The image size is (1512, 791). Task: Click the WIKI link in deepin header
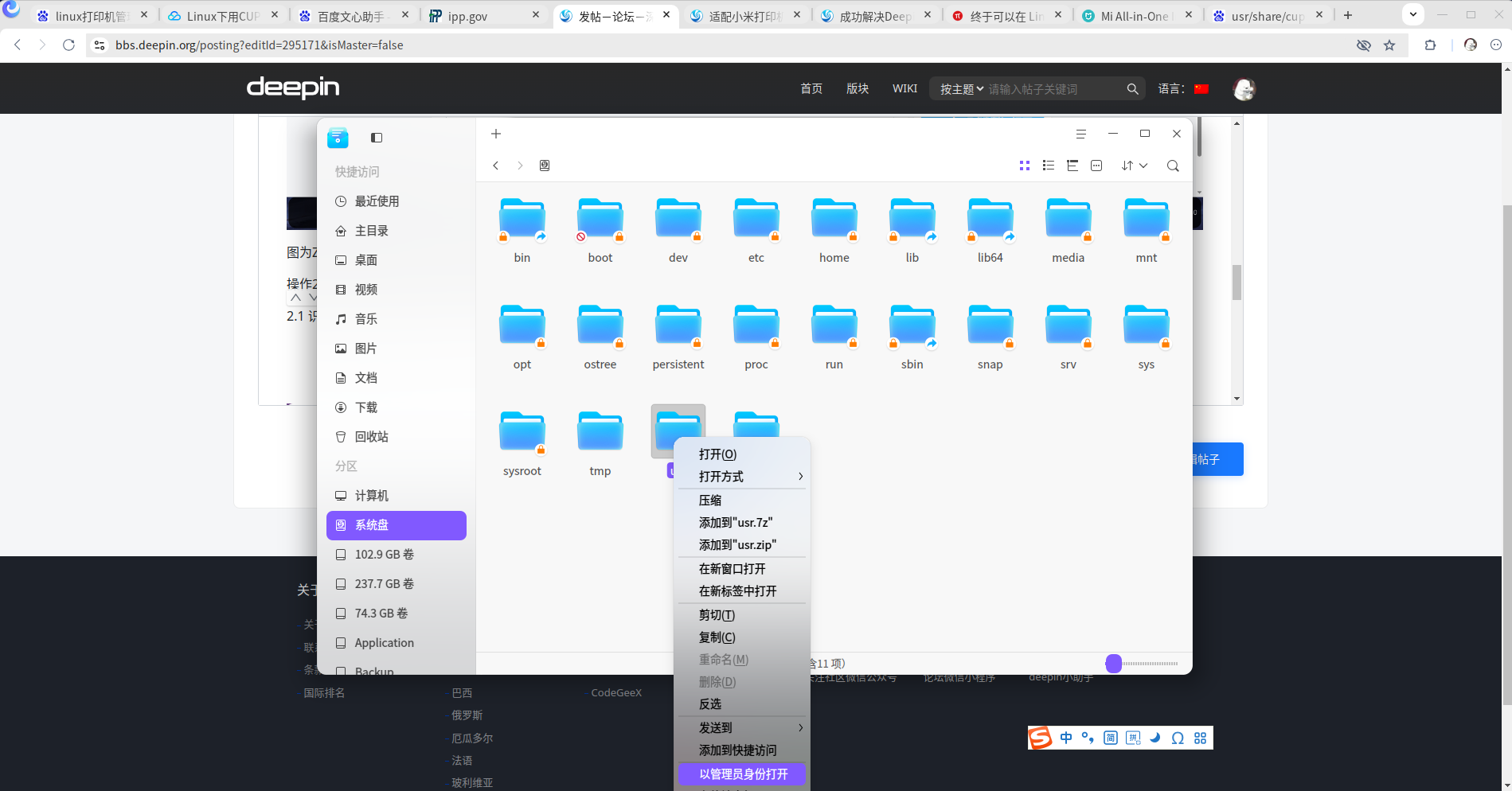coord(904,88)
